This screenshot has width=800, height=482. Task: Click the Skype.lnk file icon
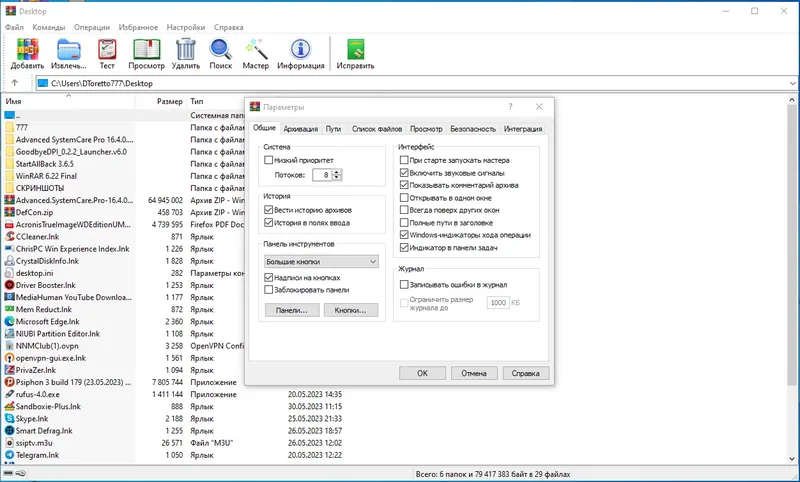(x=9, y=418)
